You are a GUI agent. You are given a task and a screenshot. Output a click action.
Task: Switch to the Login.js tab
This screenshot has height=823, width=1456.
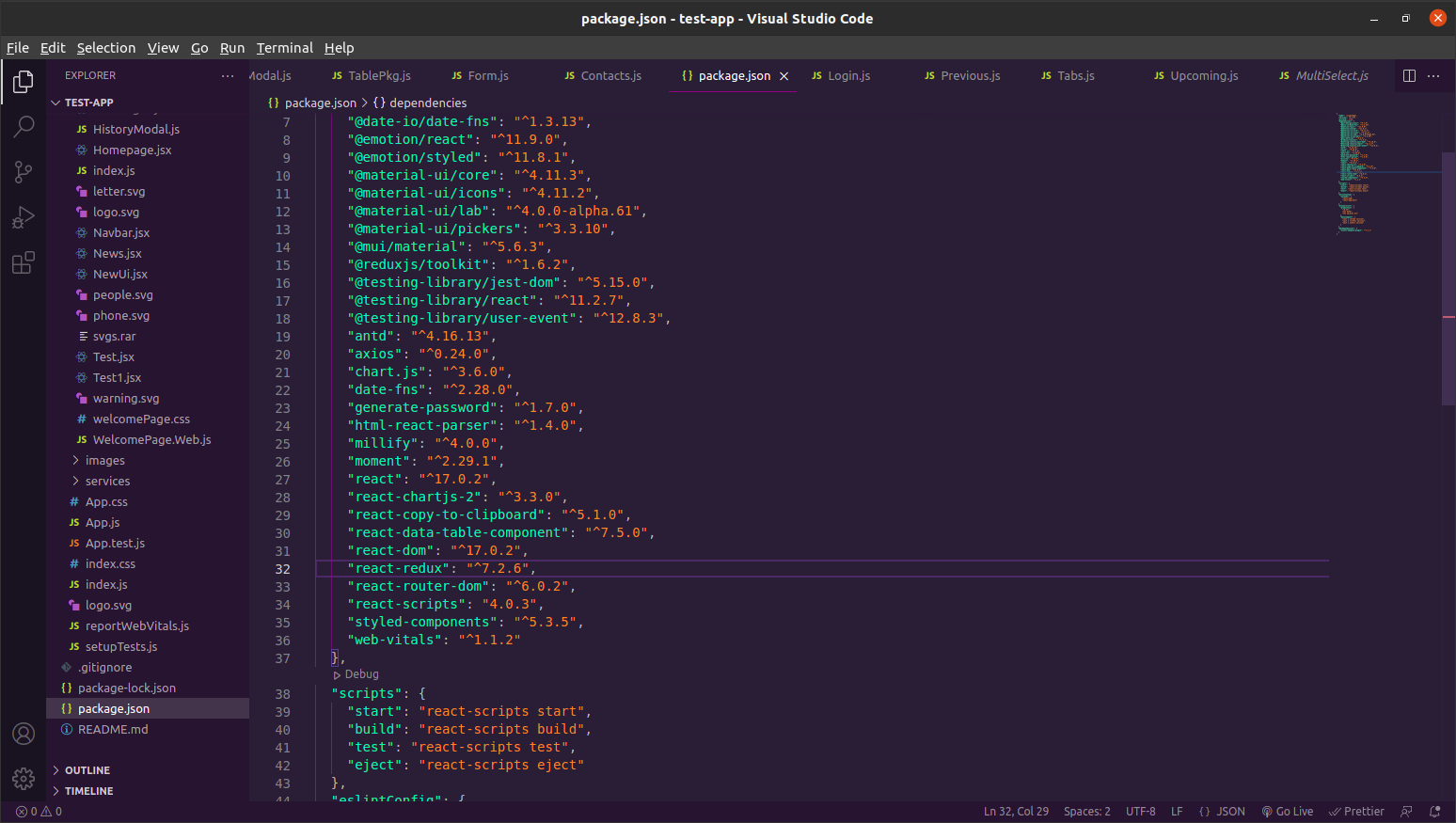(847, 76)
